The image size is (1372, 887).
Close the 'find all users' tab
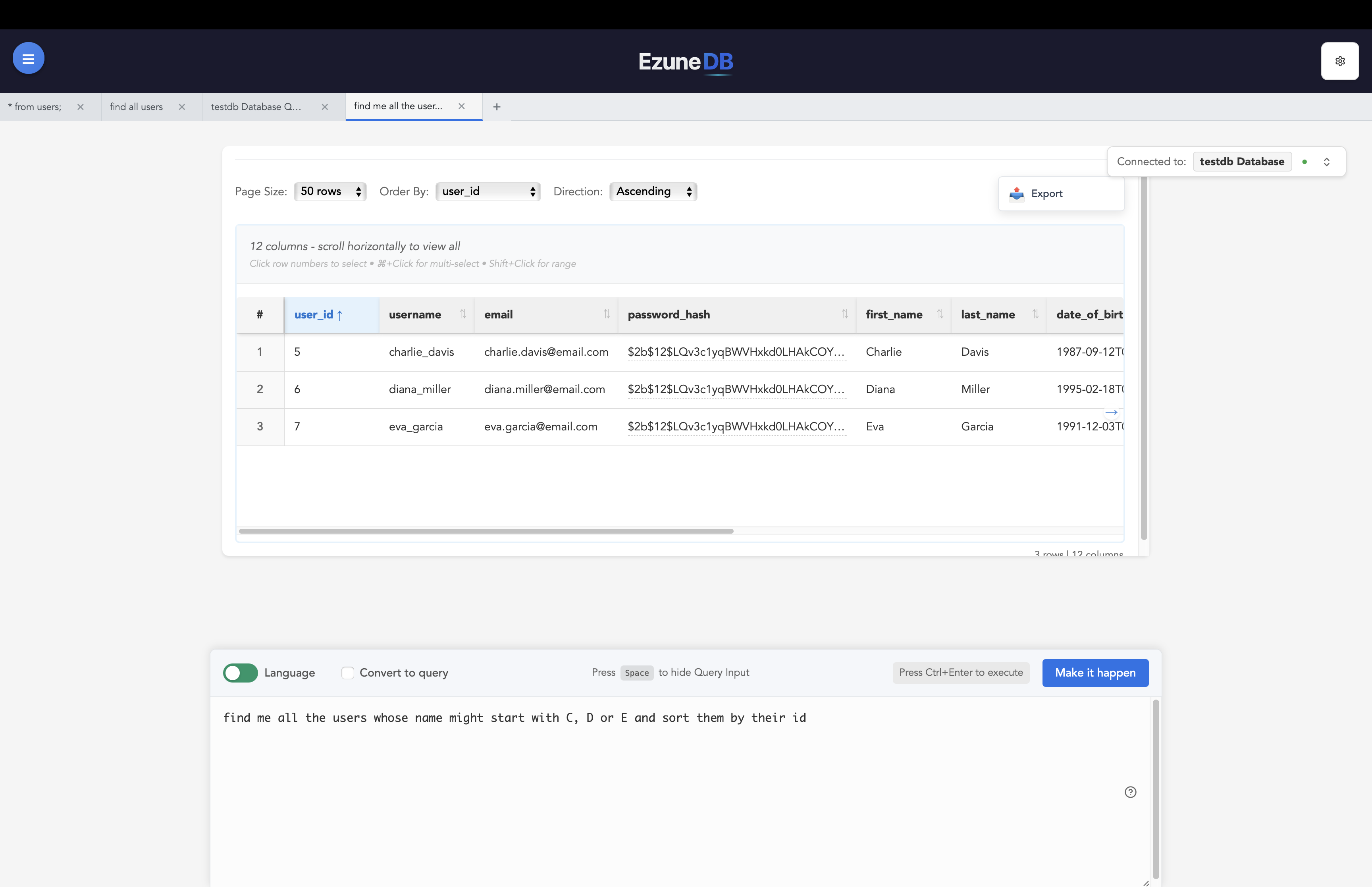coord(182,106)
